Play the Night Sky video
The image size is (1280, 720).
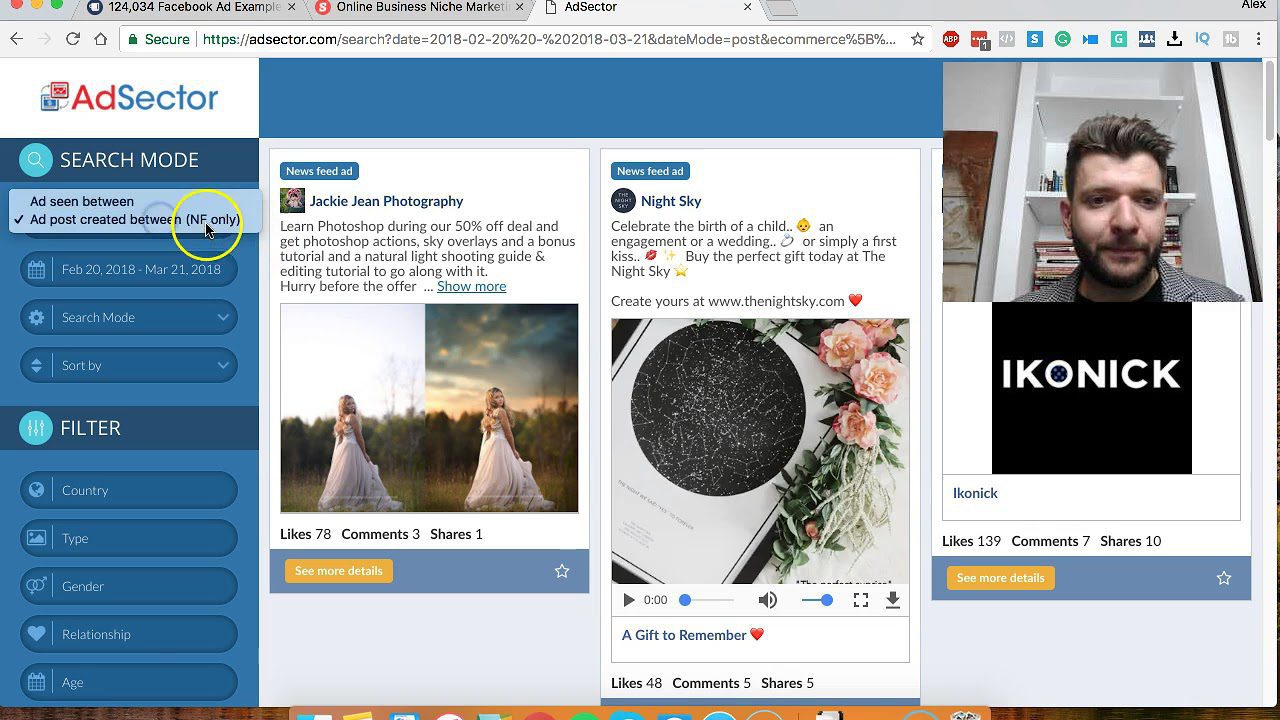(x=628, y=600)
